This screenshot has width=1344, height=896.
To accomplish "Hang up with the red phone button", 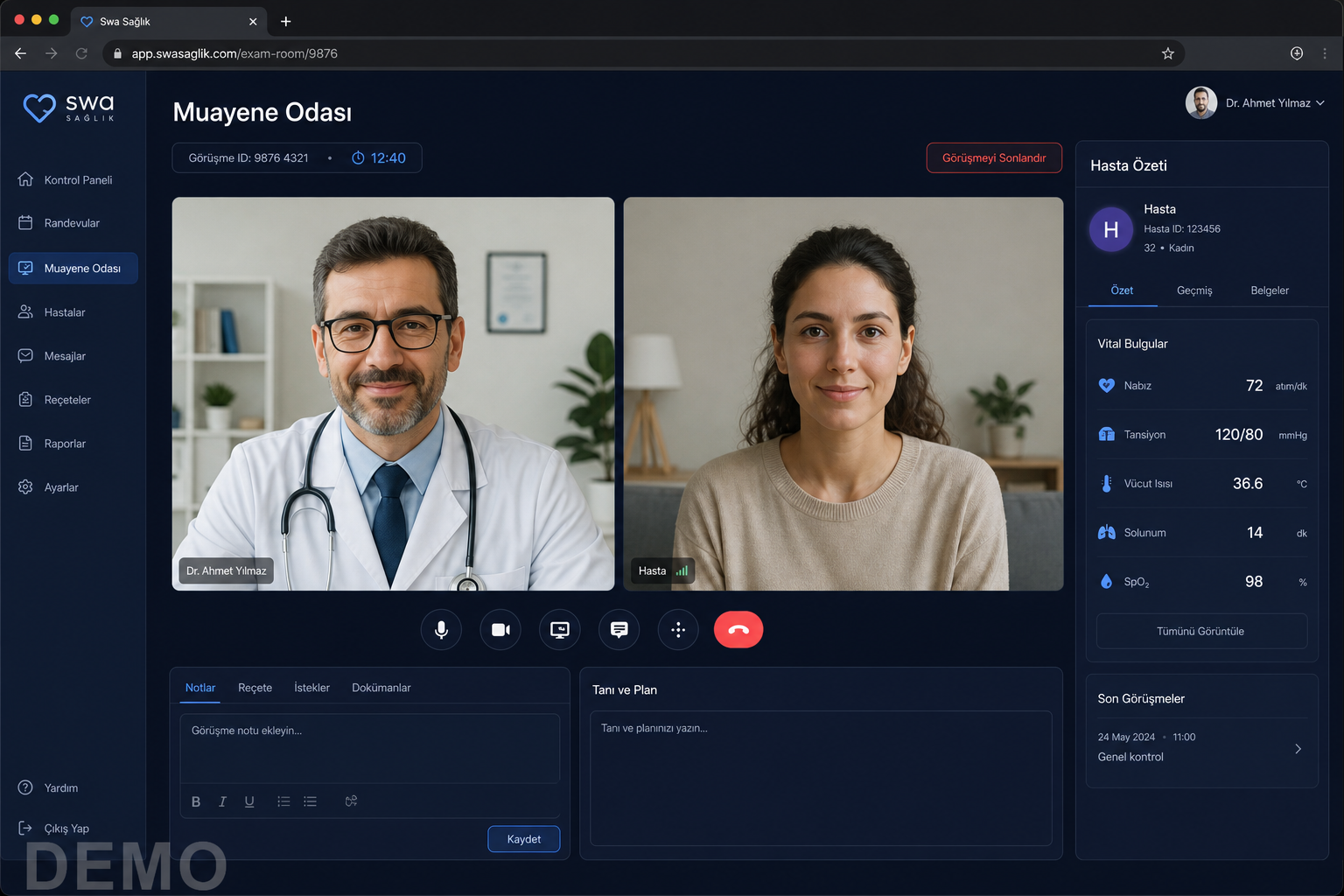I will pyautogui.click(x=738, y=630).
